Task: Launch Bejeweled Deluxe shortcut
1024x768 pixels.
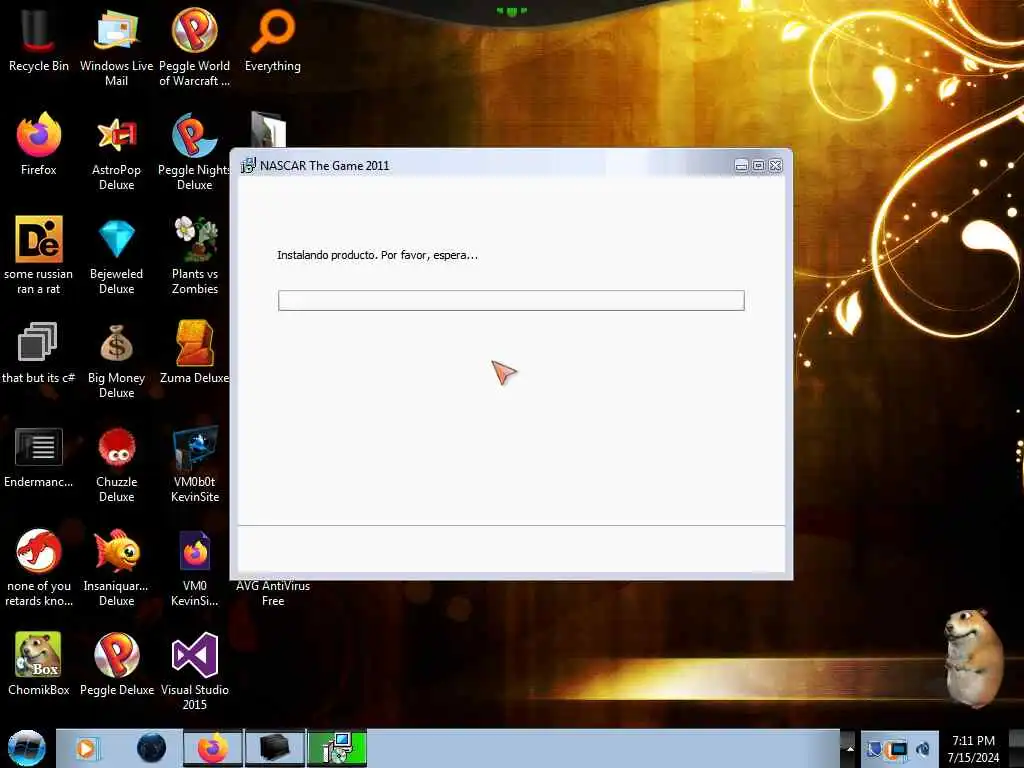Action: pyautogui.click(x=116, y=255)
